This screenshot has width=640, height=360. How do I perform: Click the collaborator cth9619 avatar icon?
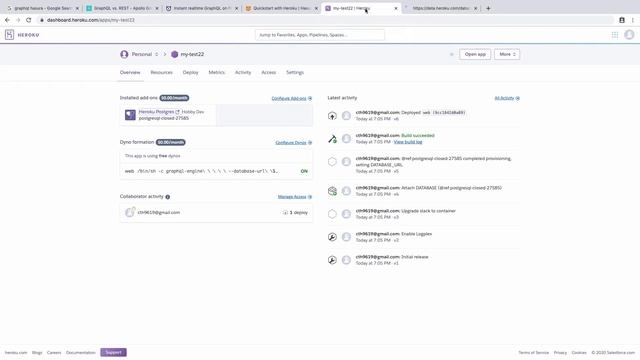coord(130,212)
